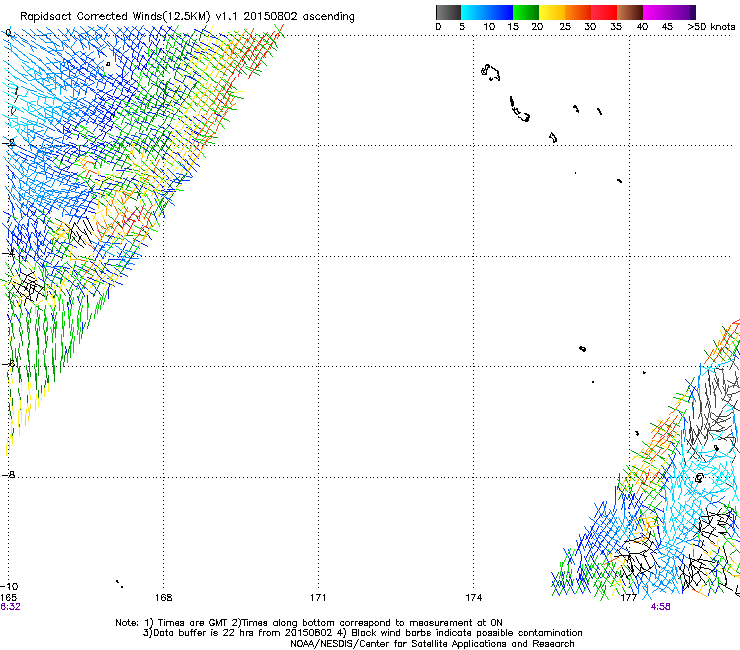Click the '45' label under the legend
Screen dimensions: 740x650
pos(667,27)
